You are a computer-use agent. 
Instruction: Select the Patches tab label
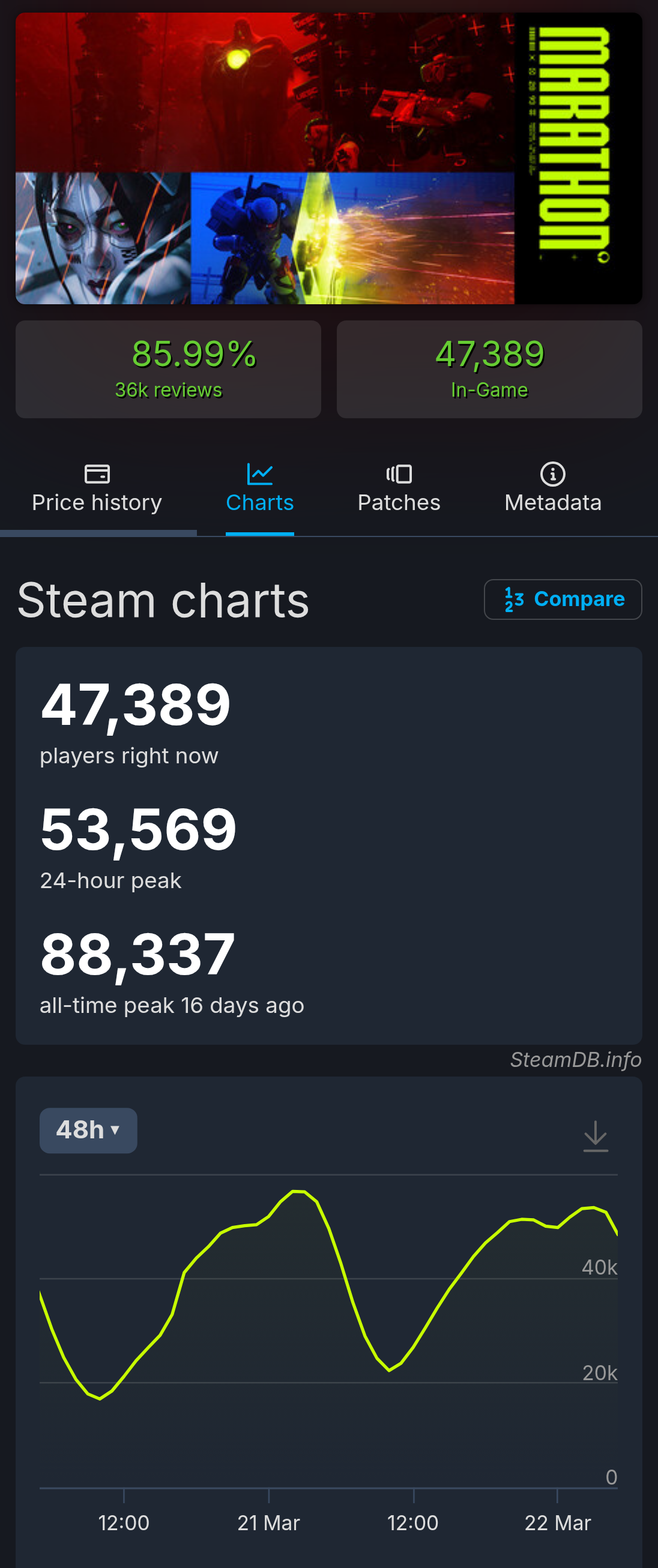pos(399,503)
